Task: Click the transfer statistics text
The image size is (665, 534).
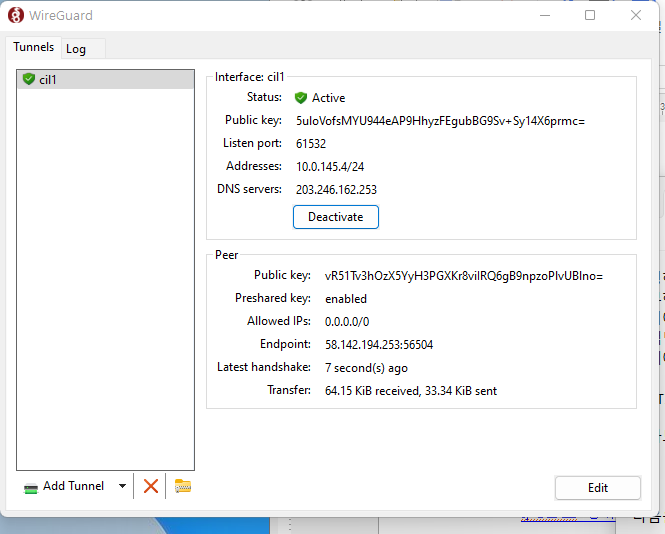Action: (411, 391)
